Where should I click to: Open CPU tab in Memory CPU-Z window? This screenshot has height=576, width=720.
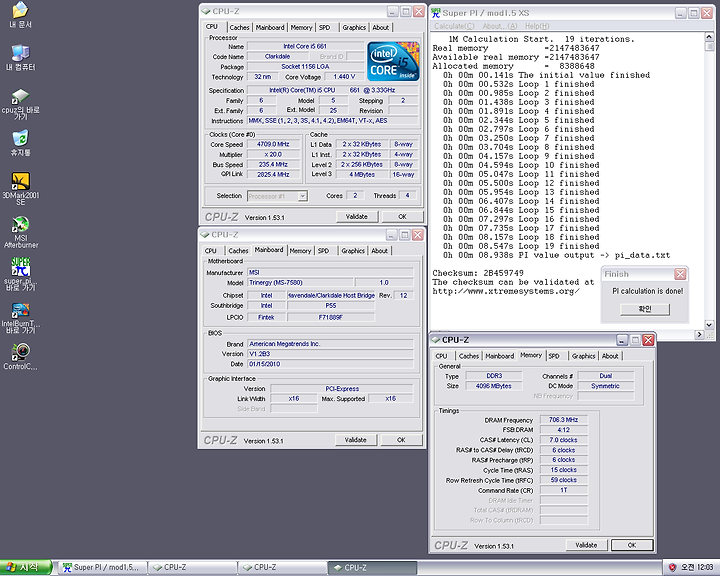(442, 356)
